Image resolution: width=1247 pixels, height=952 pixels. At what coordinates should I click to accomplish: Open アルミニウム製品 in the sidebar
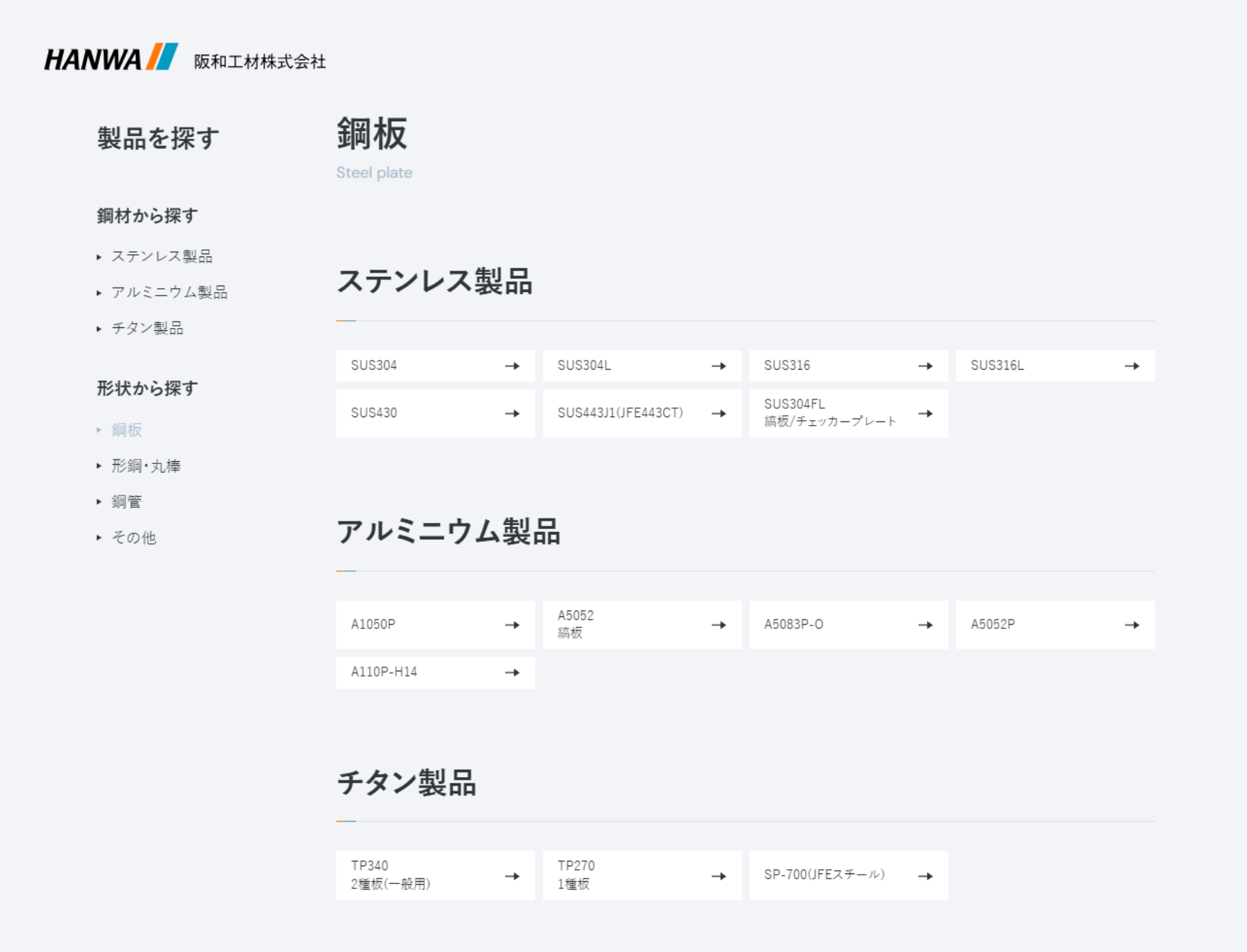[169, 292]
